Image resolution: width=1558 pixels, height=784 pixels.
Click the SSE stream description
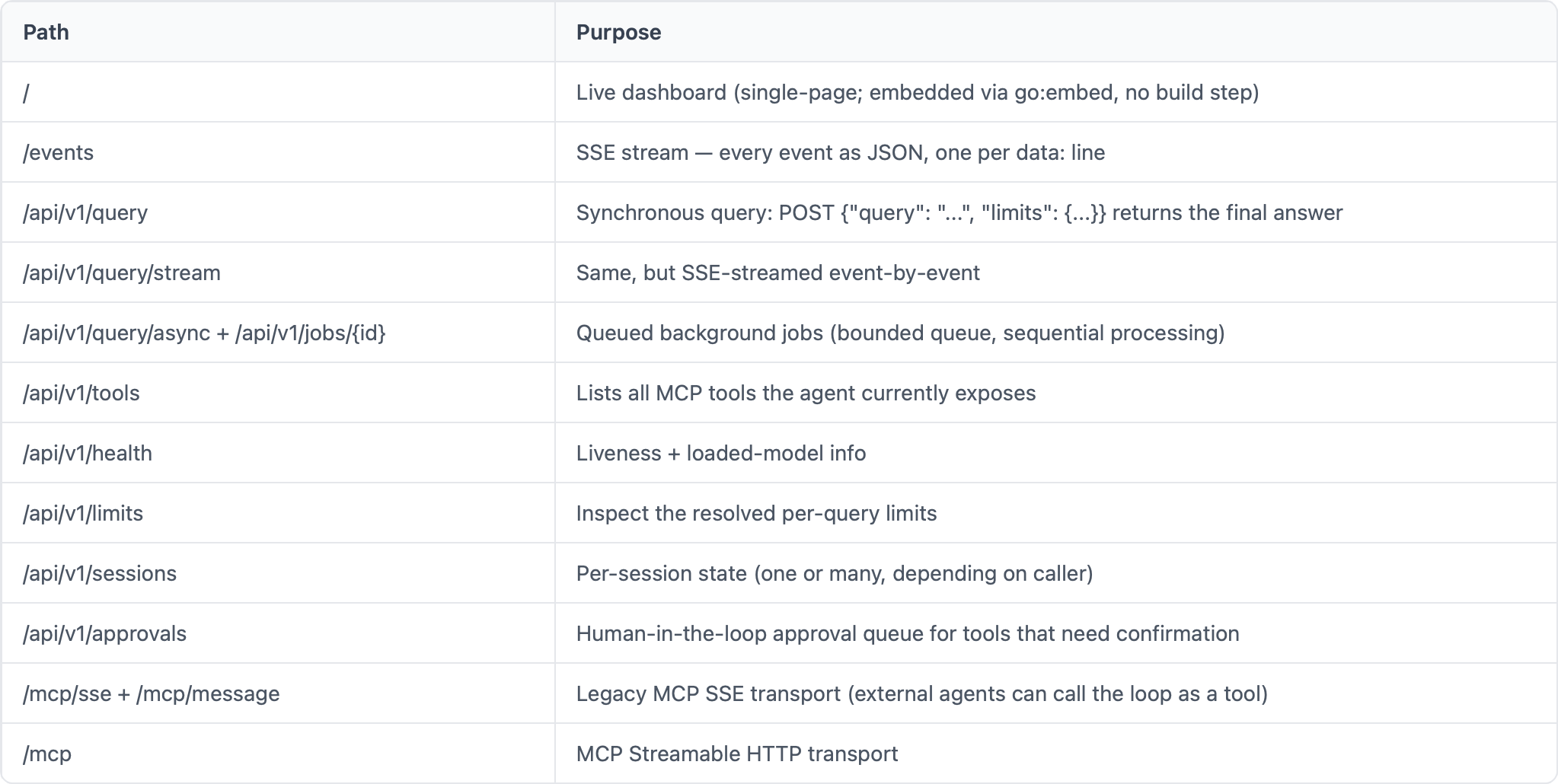[841, 152]
